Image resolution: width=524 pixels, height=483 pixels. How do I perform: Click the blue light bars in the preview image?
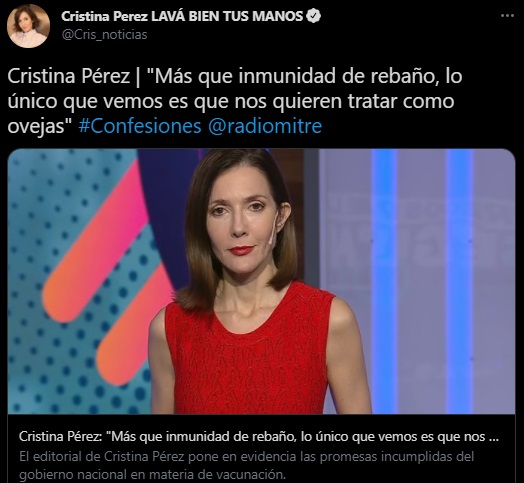(422, 281)
